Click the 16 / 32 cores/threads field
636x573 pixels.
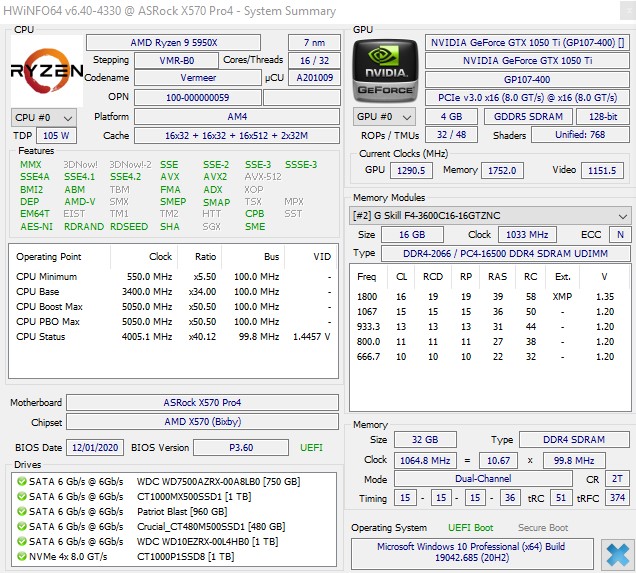(314, 60)
